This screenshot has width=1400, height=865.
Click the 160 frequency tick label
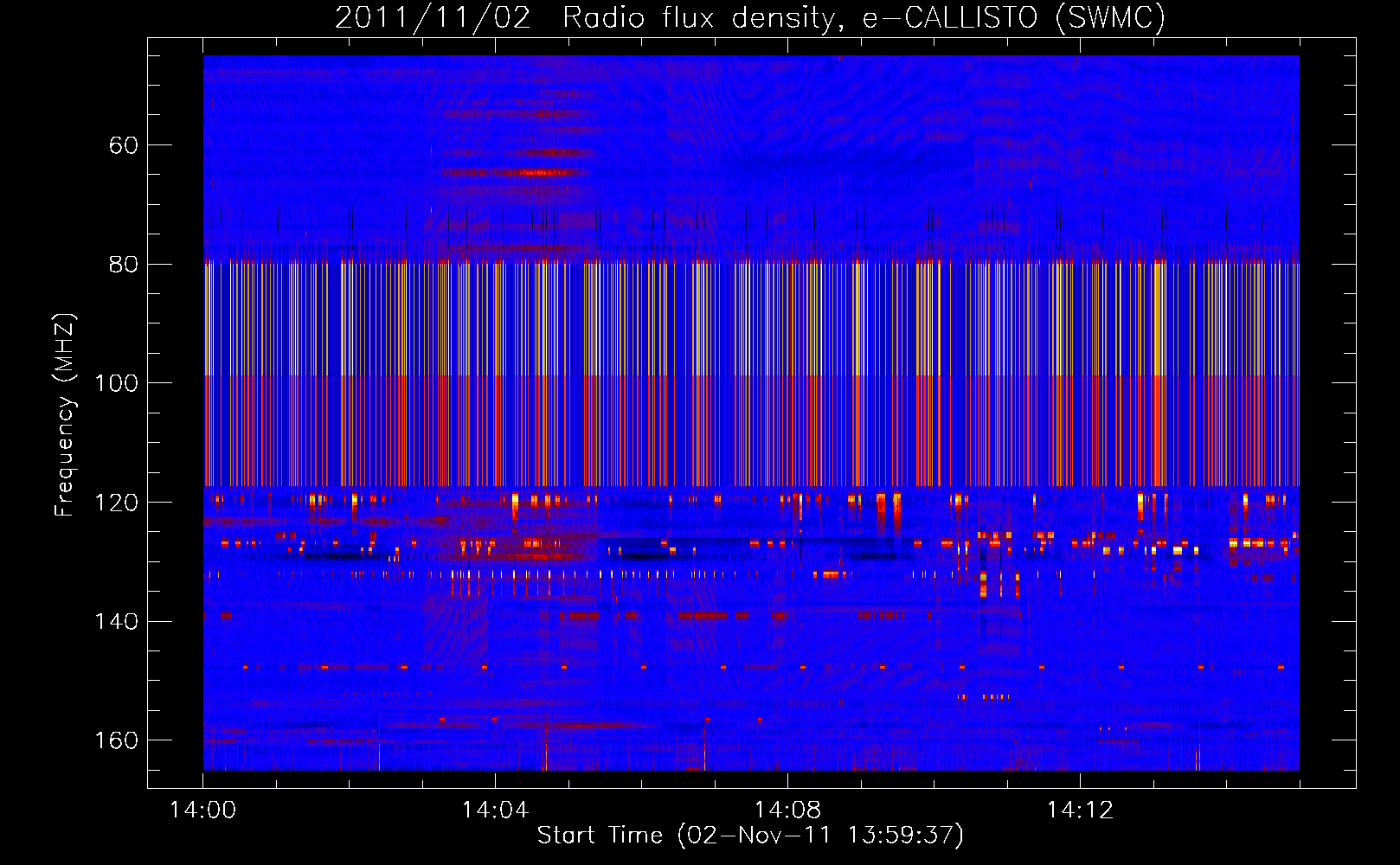[116, 740]
